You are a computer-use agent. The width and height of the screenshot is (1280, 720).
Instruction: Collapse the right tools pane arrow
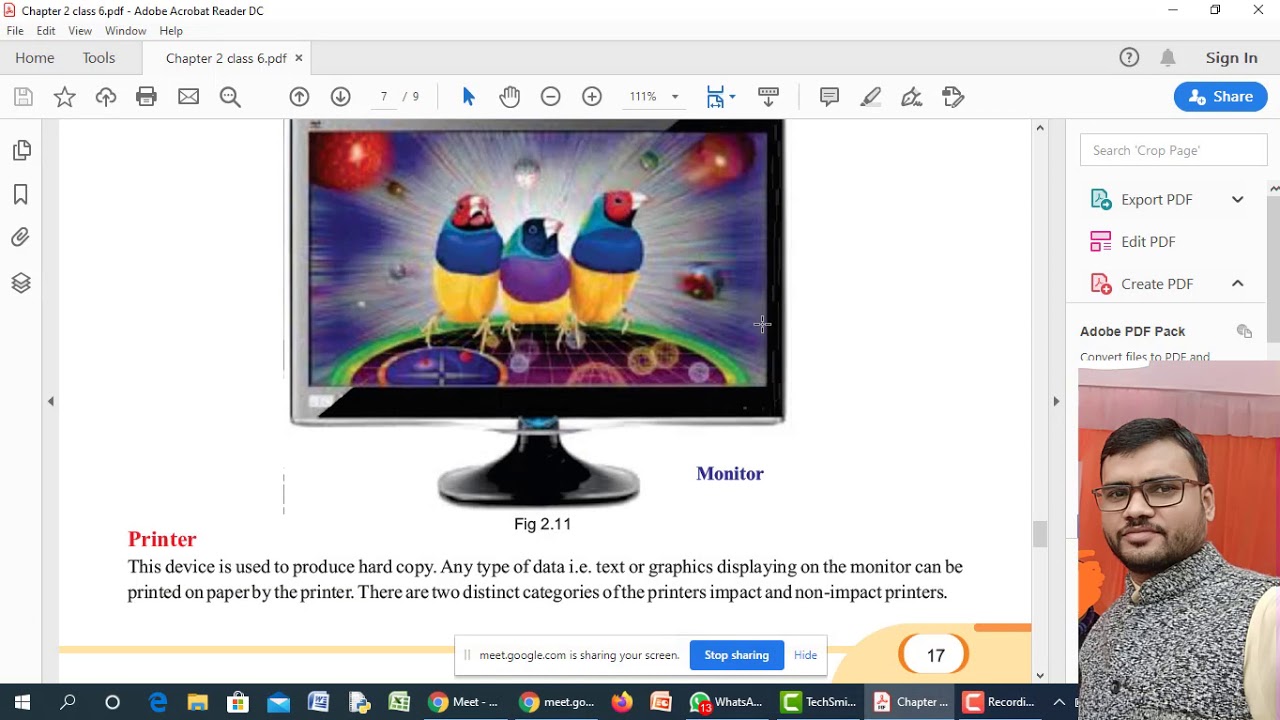click(x=1056, y=401)
